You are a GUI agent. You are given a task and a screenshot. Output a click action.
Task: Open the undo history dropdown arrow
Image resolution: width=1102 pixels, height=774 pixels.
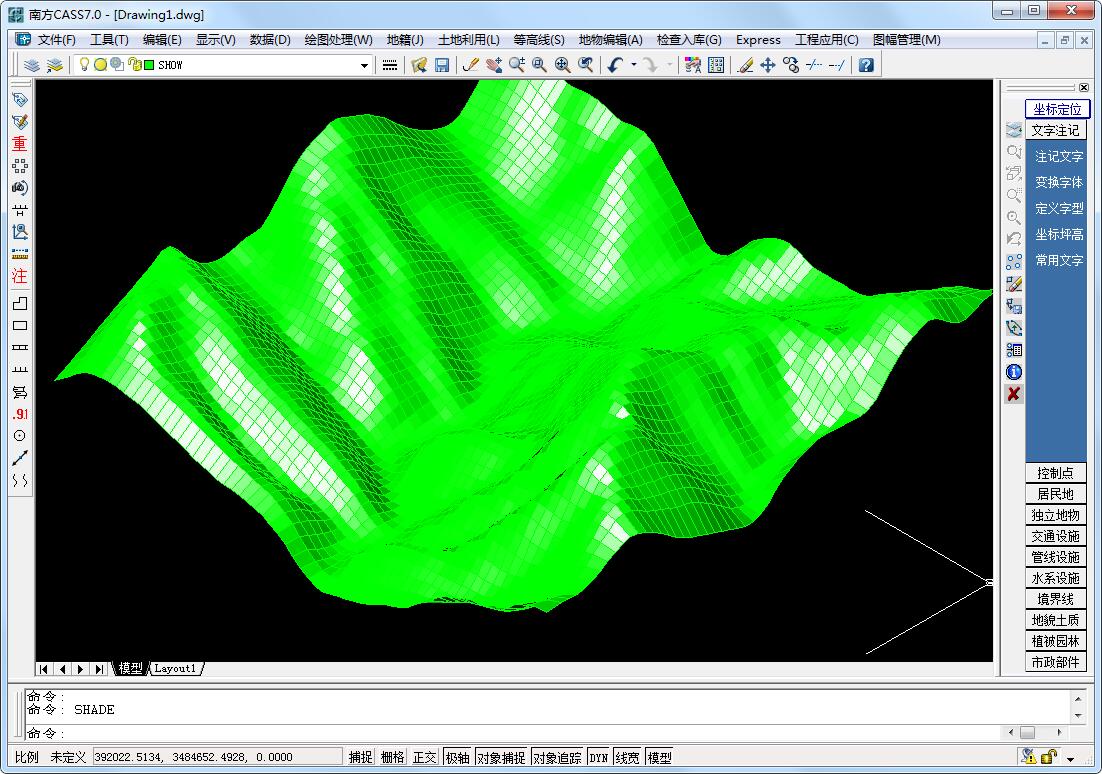pyautogui.click(x=633, y=65)
